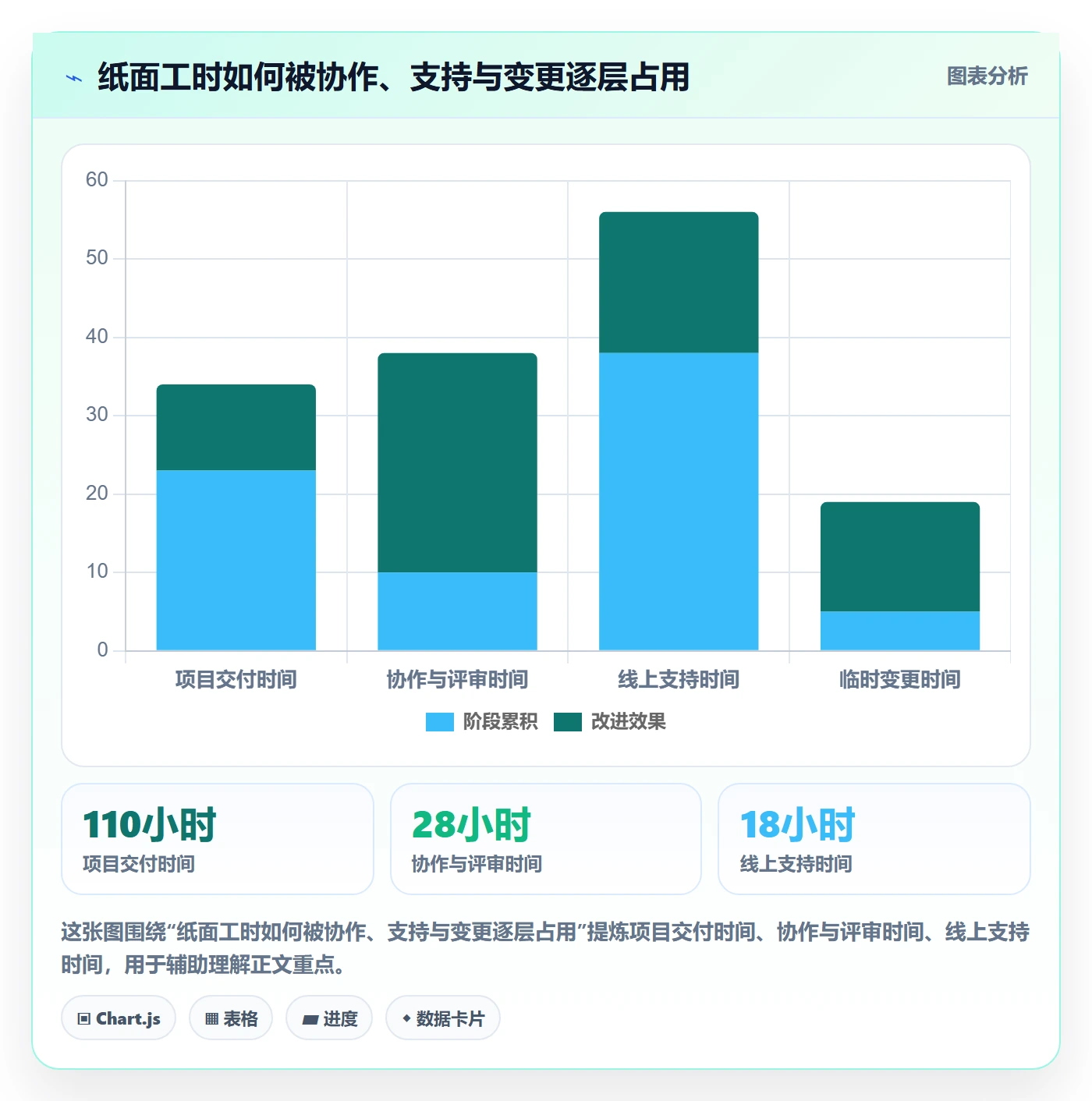The image size is (1092, 1101).
Task: Click the 表格 tag text
Action: [240, 1018]
